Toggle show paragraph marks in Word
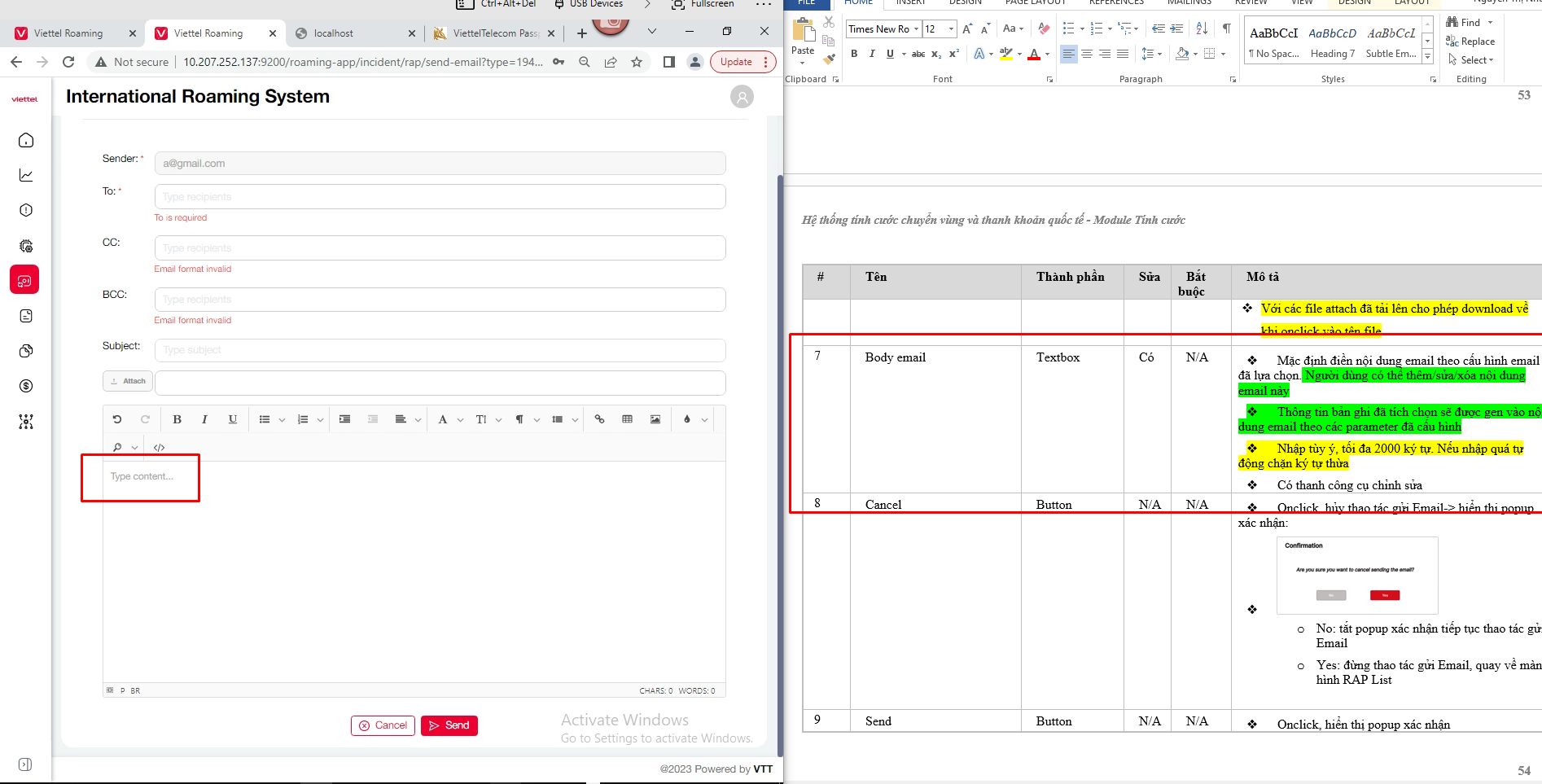 tap(1226, 28)
